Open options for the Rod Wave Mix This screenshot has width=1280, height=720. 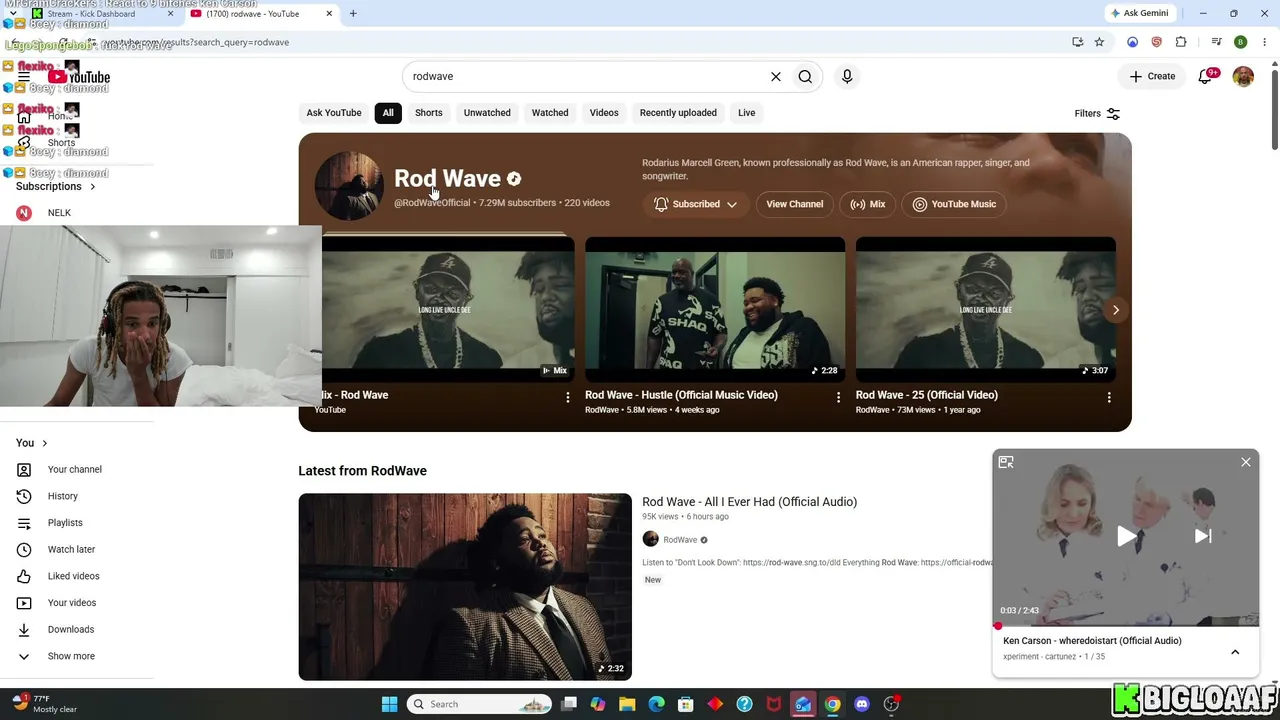pyautogui.click(x=567, y=398)
